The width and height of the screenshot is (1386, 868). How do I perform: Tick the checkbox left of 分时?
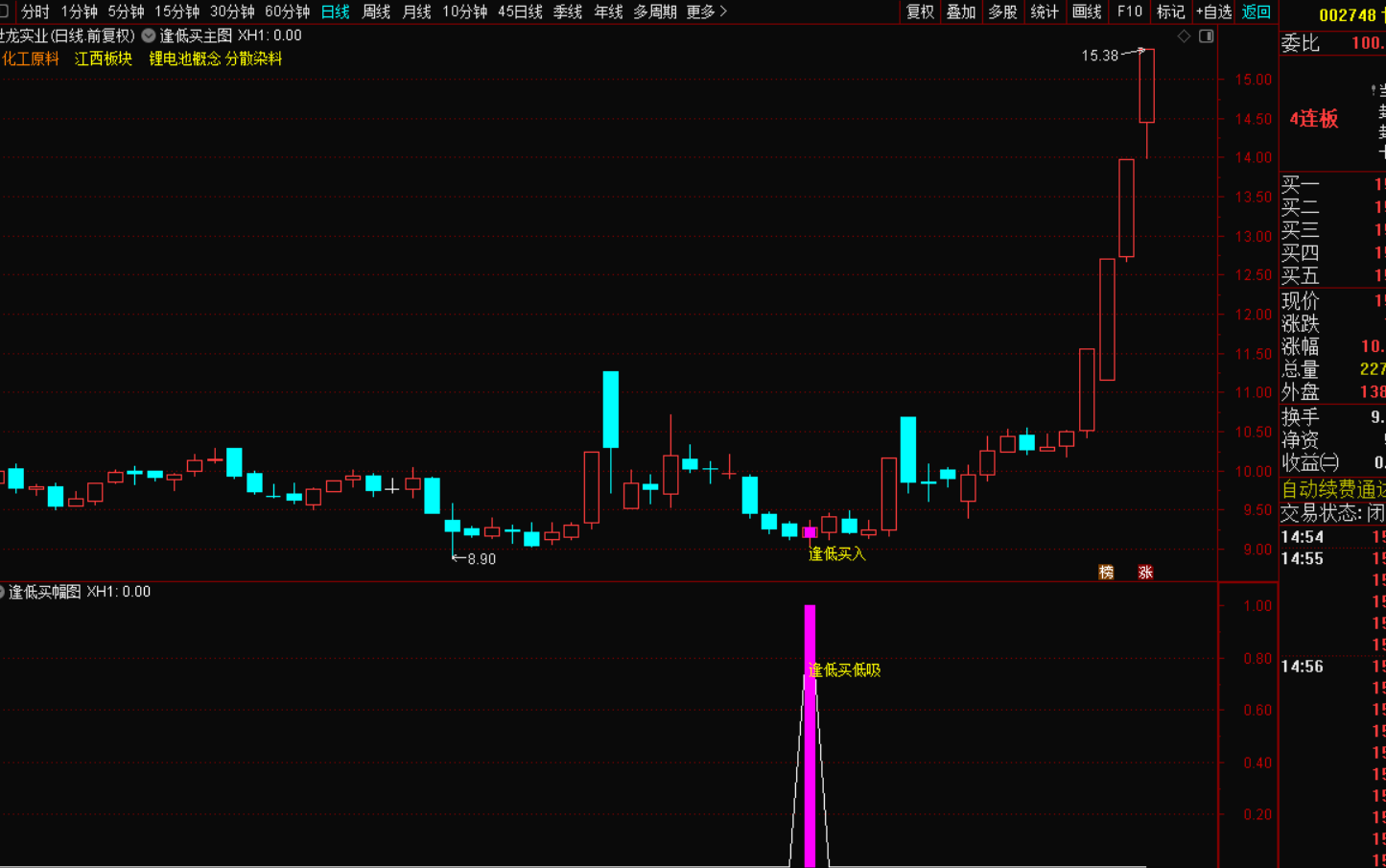tap(4, 12)
